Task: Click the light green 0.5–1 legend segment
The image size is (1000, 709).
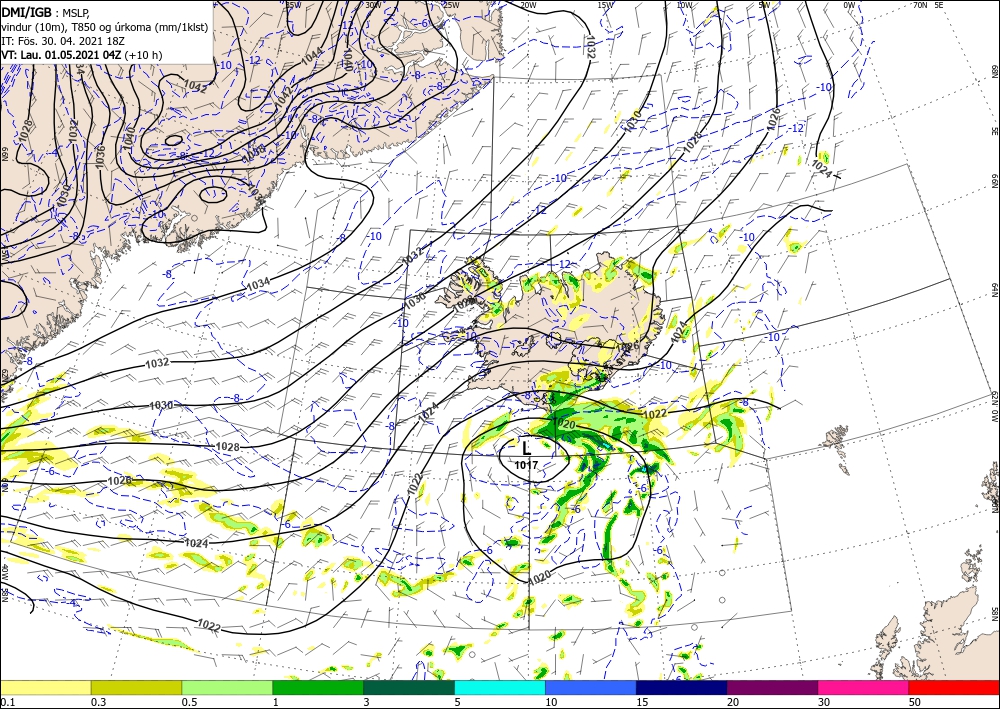Action: coord(227,687)
